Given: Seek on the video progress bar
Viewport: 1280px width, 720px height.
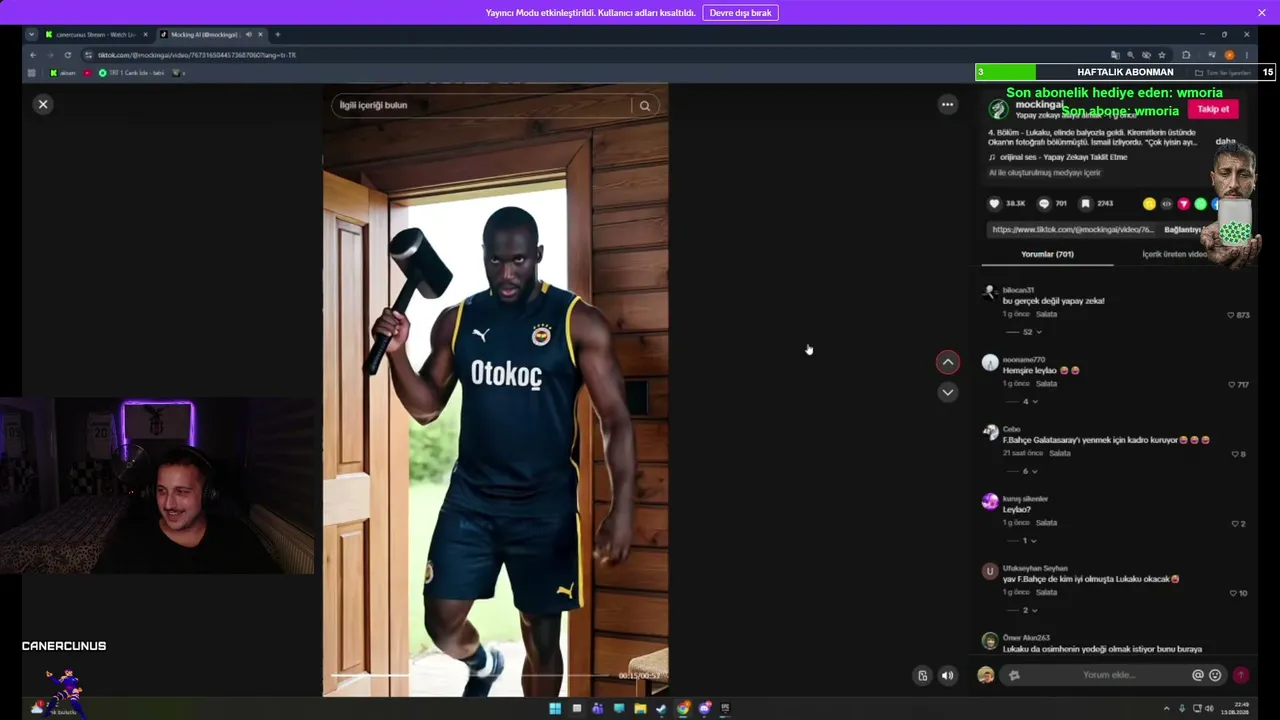Looking at the screenshot, I should coord(470,675).
